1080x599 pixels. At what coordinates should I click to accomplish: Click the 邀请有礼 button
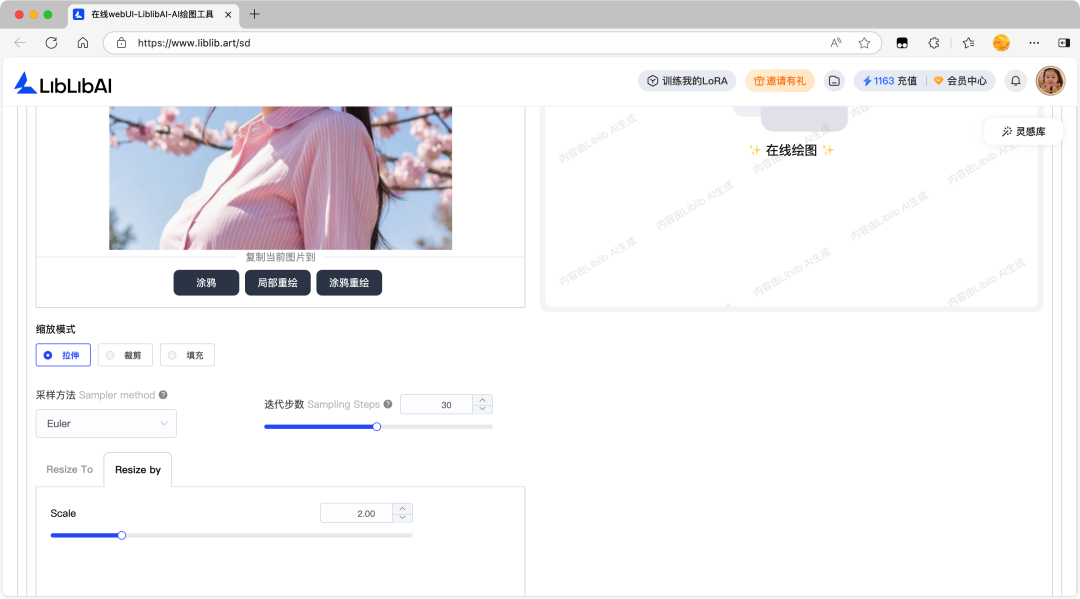point(780,81)
